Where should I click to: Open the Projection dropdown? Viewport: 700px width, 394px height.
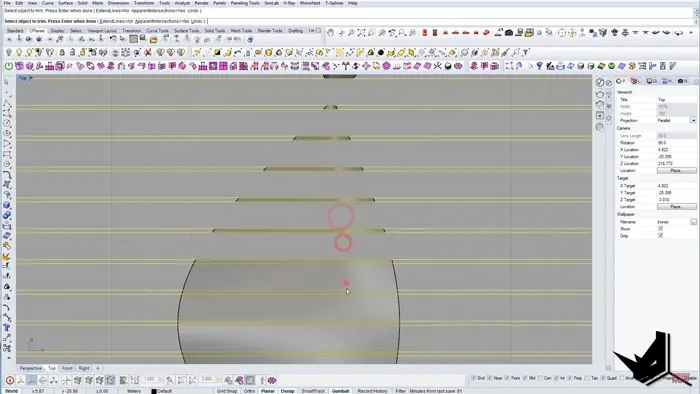(x=693, y=120)
